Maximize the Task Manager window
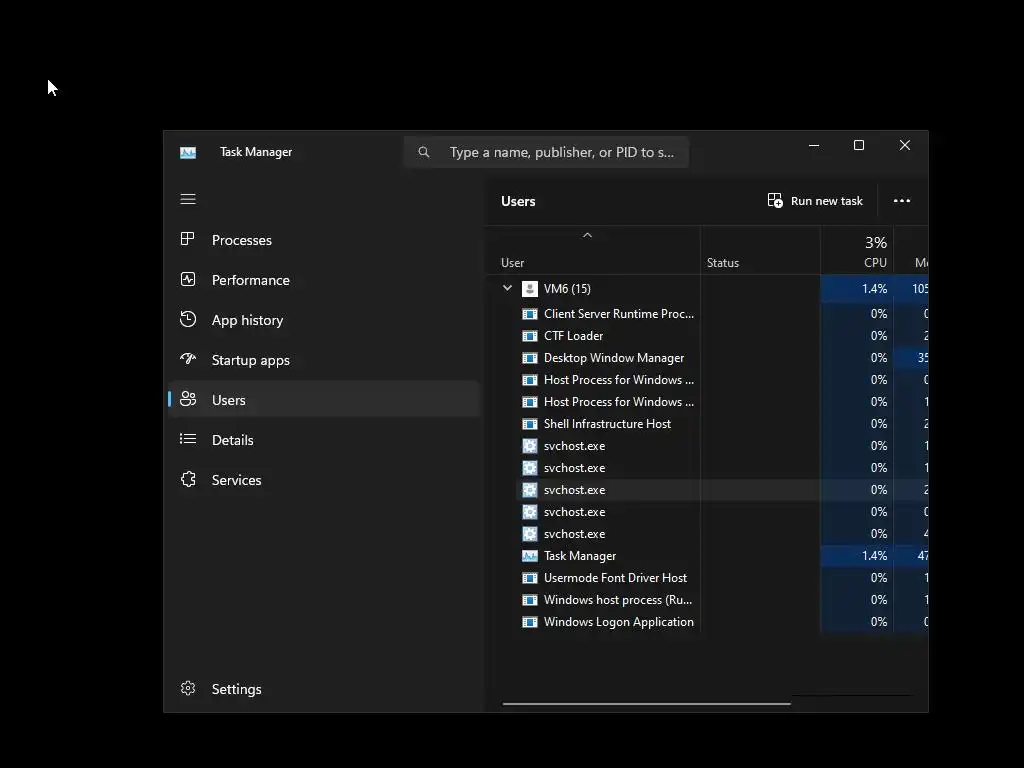1024x768 pixels. point(859,145)
